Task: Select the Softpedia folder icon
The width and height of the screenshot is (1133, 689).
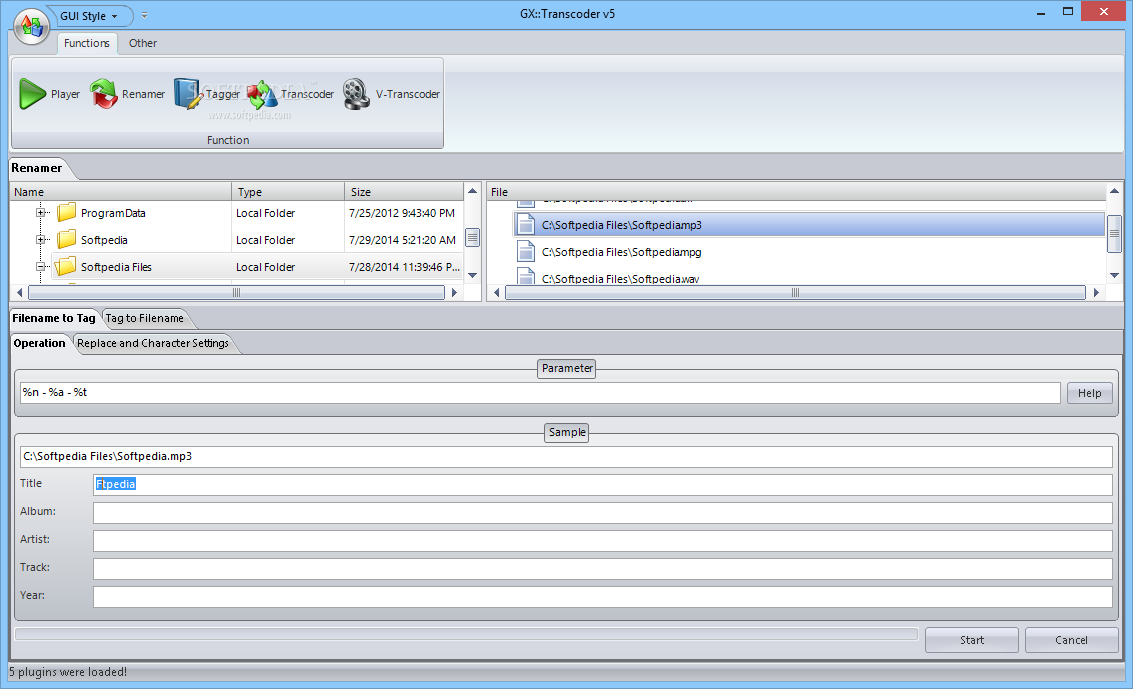Action: [x=66, y=239]
